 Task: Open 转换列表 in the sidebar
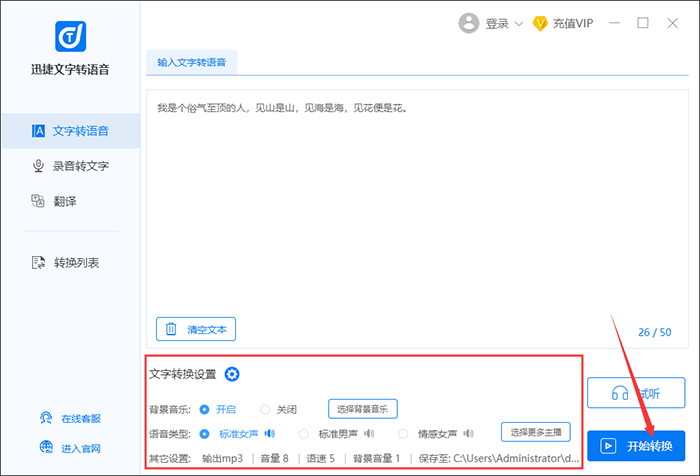tap(71, 263)
